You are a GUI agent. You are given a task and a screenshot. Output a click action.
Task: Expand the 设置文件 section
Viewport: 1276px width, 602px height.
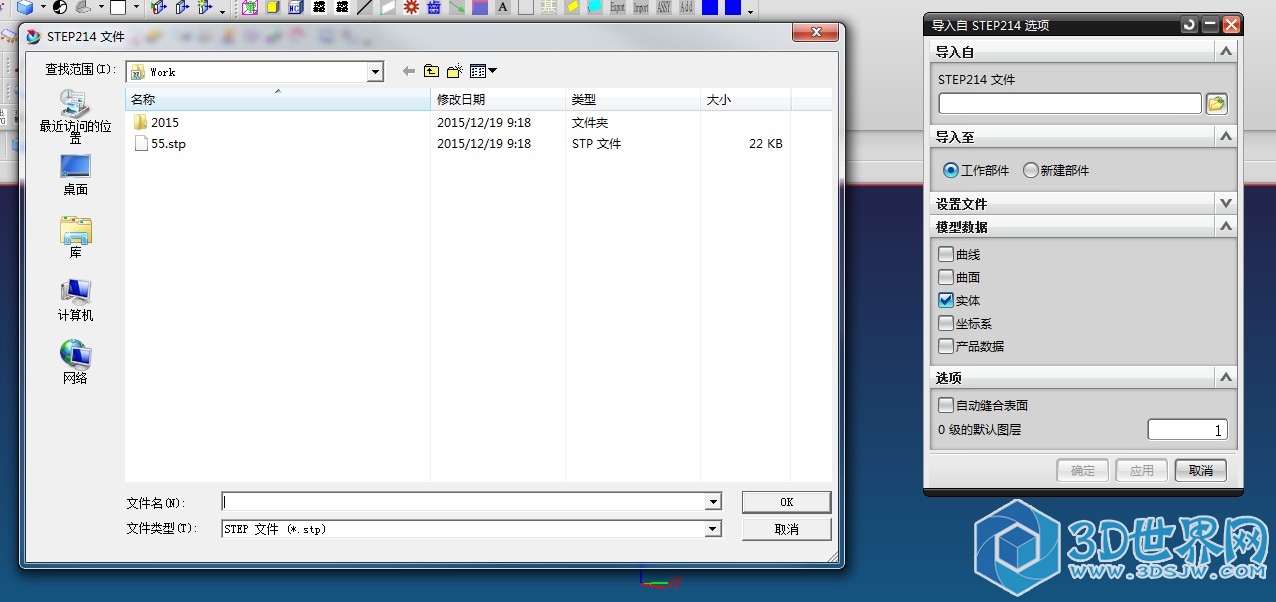1225,203
